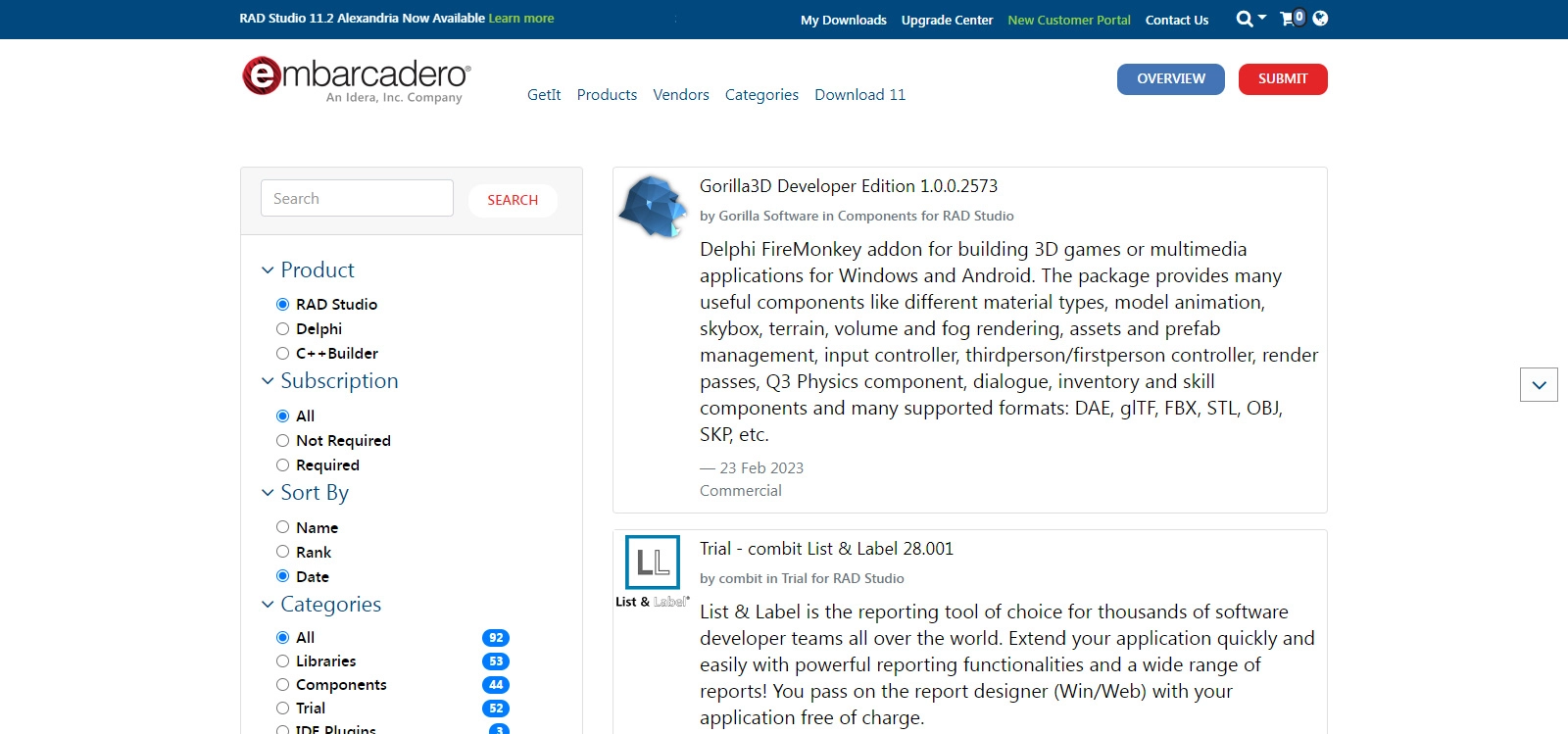Screen dimensions: 1568x734
Task: Select the Libraries category filter
Action: click(x=283, y=661)
